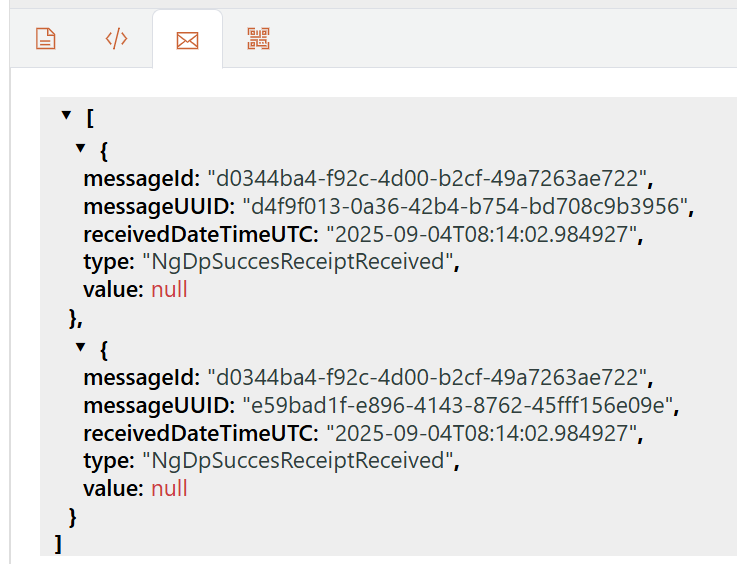737x564 pixels.
Task: Open the document view tab icon
Action: 45,39
